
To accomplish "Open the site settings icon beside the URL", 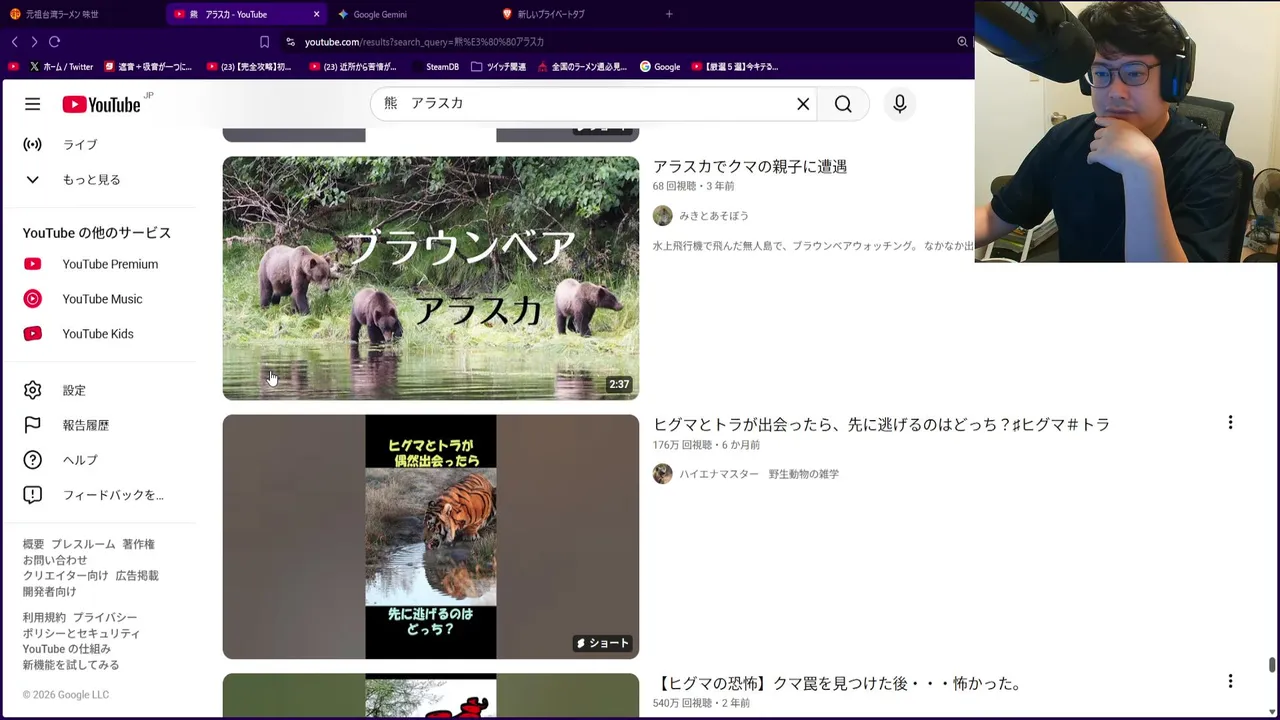I will (290, 42).
